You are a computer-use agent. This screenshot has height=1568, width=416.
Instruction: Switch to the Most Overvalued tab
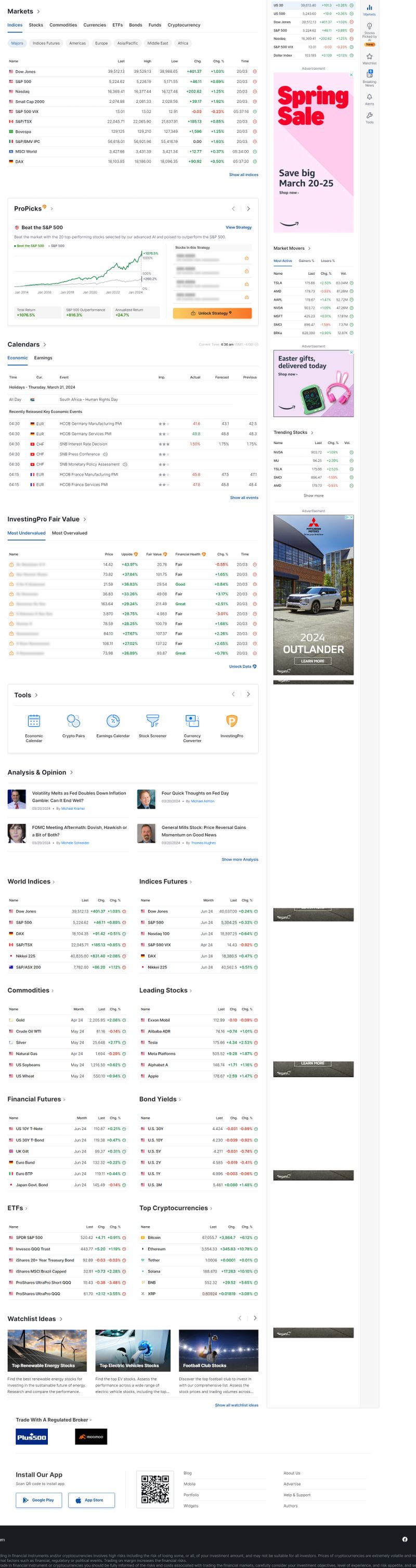coord(70,533)
